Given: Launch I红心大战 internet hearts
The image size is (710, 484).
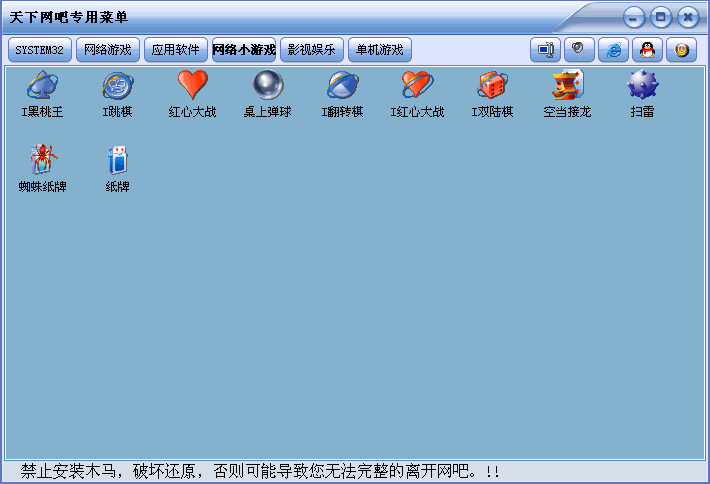Looking at the screenshot, I should point(417,87).
